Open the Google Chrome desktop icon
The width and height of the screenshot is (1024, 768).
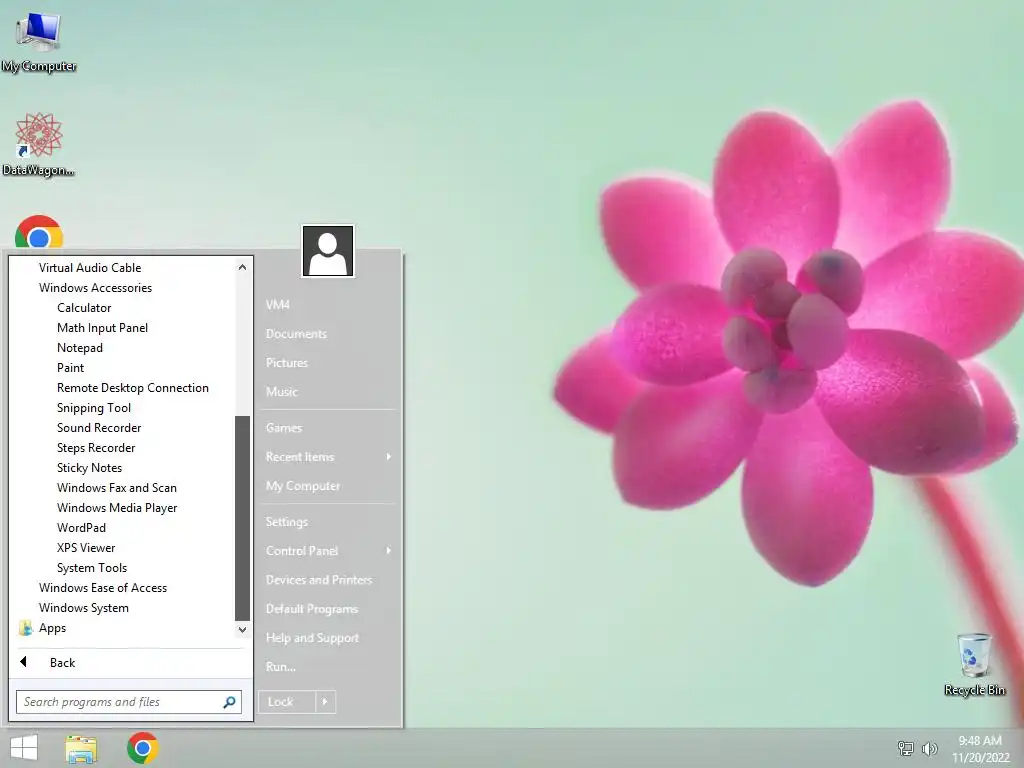pos(39,233)
